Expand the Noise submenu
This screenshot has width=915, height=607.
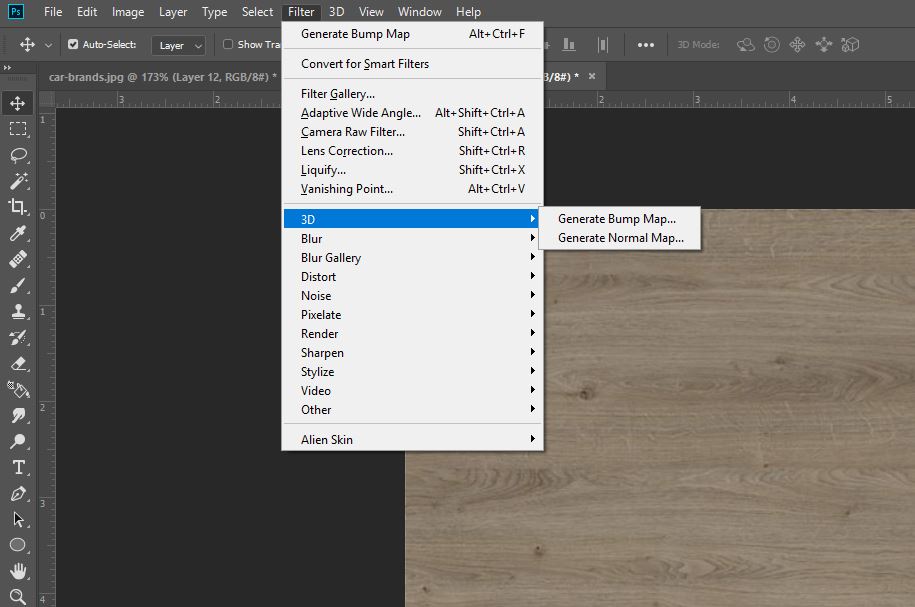pos(413,295)
